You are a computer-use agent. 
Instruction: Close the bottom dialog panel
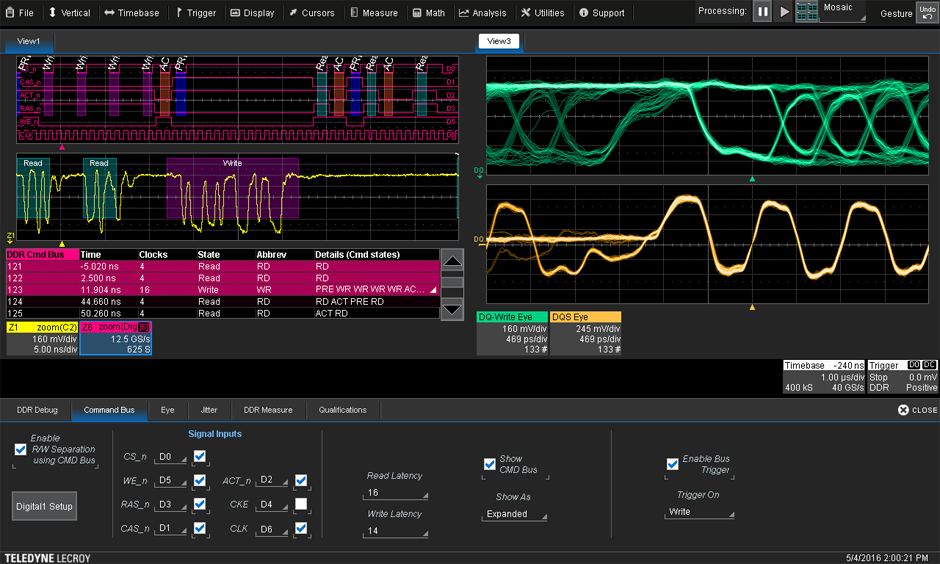point(917,410)
